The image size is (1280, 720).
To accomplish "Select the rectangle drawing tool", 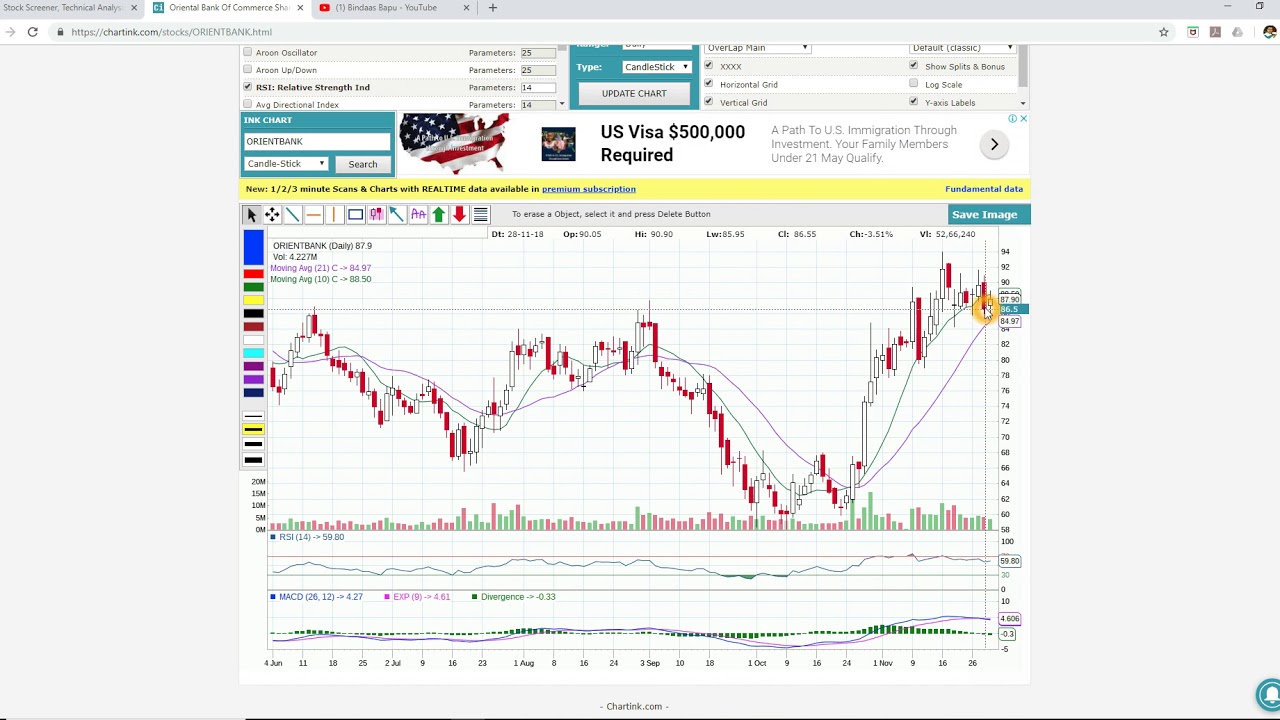I will coord(355,215).
